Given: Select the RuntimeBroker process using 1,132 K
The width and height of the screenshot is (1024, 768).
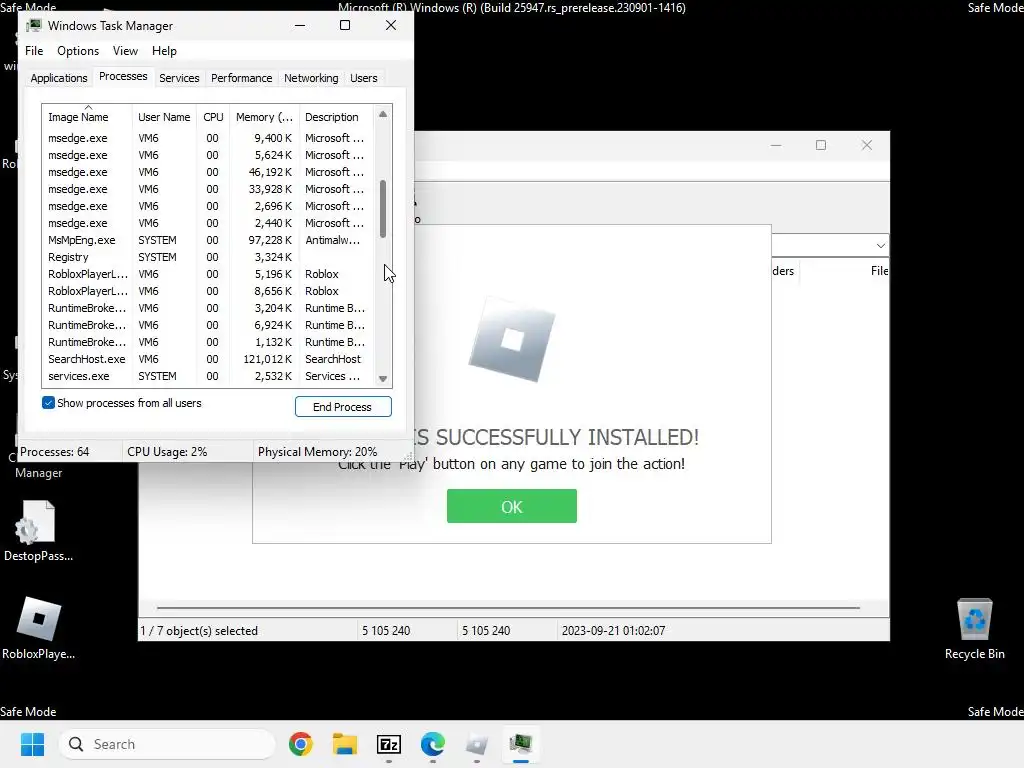Looking at the screenshot, I should [x=208, y=342].
